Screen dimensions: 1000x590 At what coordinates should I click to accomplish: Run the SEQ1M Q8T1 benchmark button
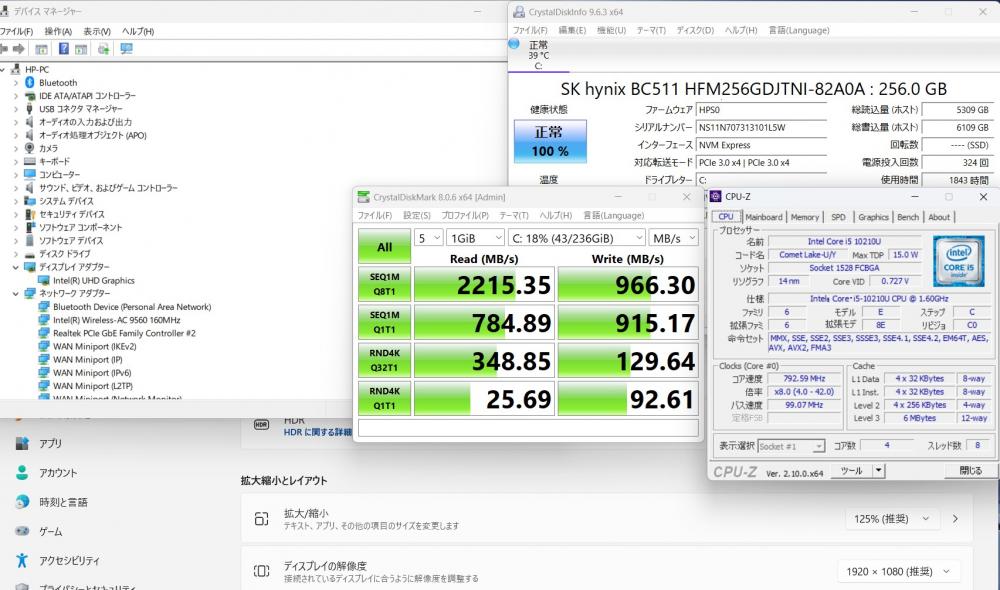[x=385, y=284]
